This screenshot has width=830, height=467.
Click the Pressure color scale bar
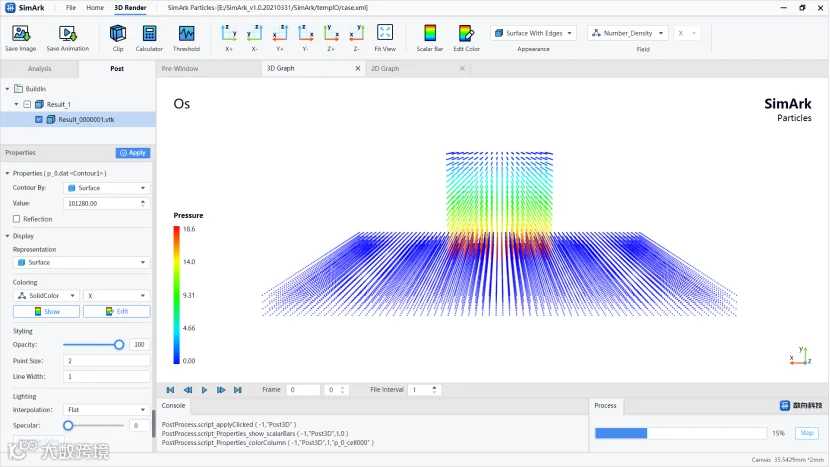(176, 295)
